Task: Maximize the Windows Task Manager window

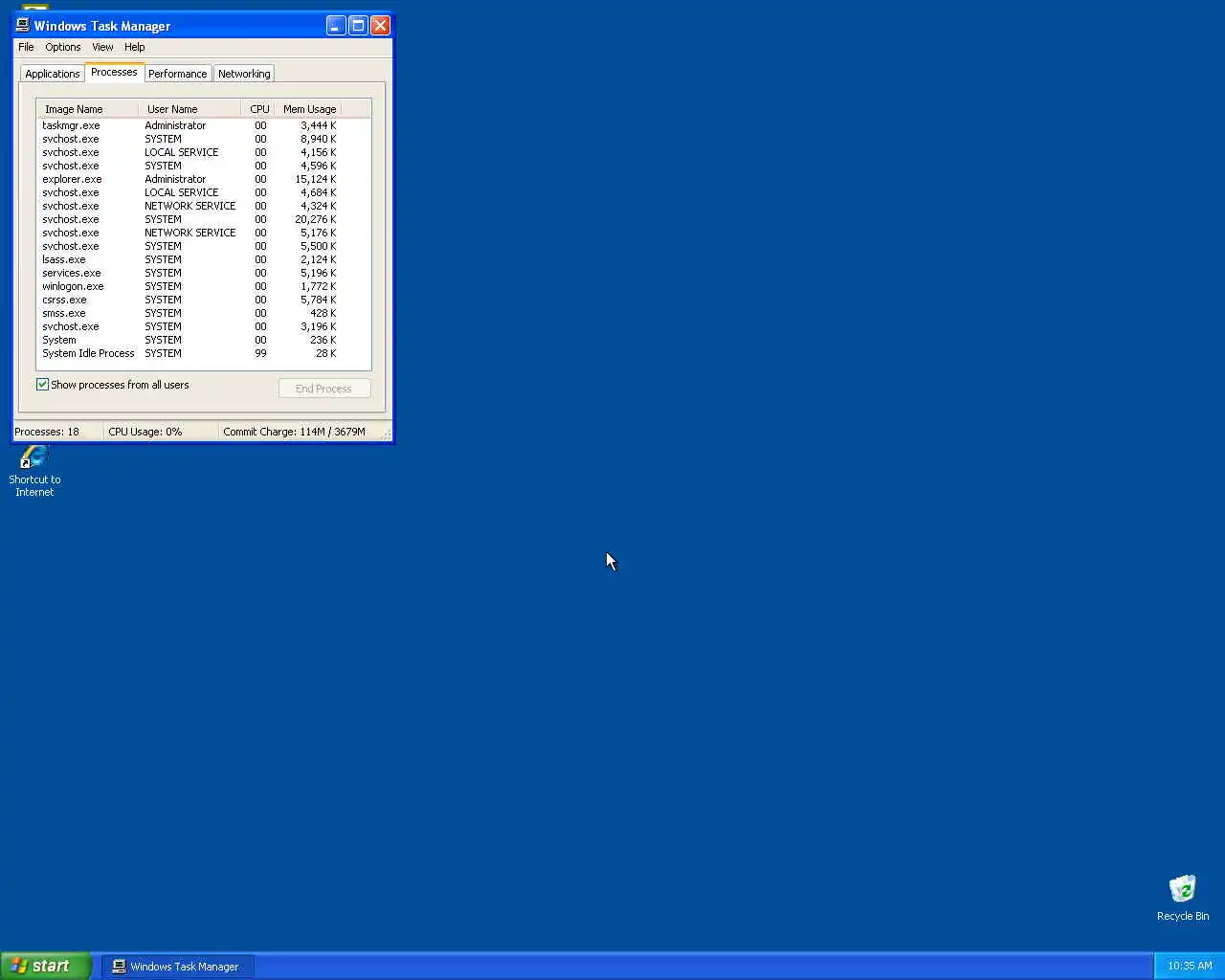Action: pos(358,26)
